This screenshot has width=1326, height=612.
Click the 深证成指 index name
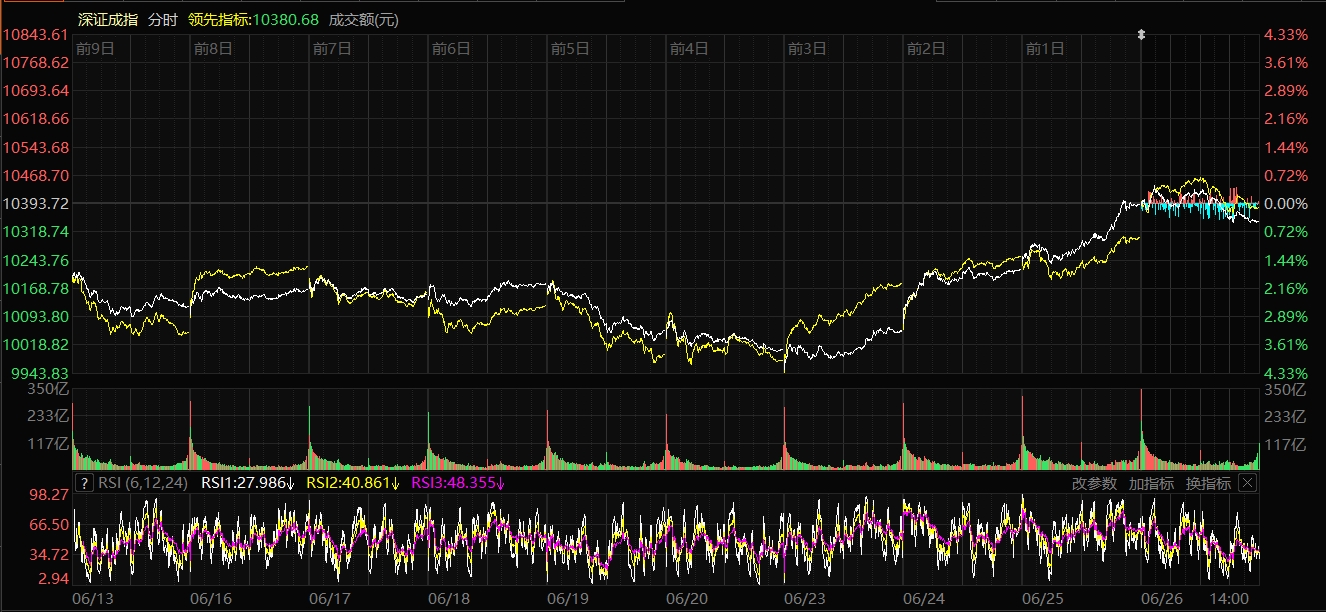click(x=108, y=20)
